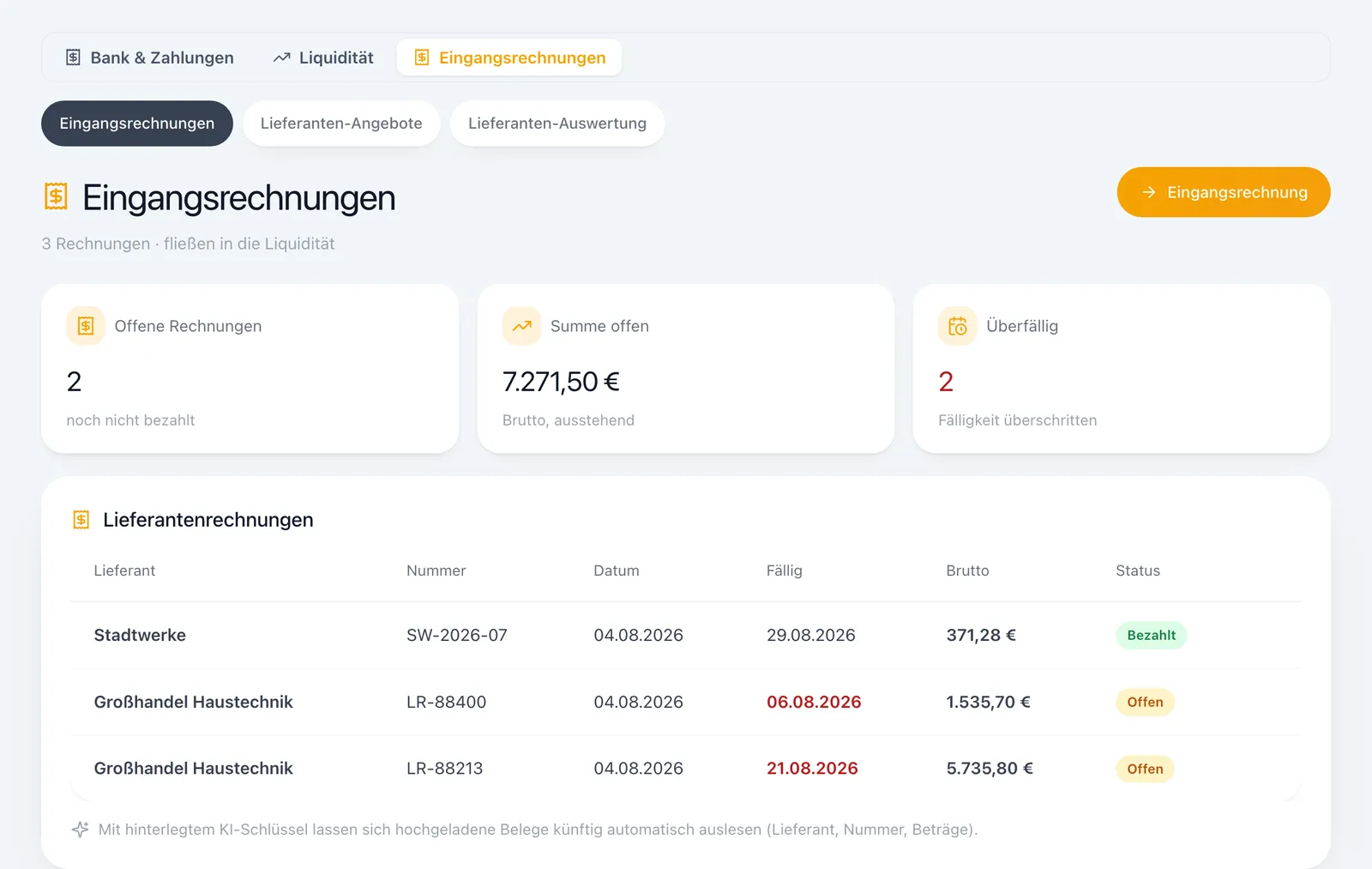Add a new Eingangsrechnung via orange button
The image size is (1372, 869).
1224,192
